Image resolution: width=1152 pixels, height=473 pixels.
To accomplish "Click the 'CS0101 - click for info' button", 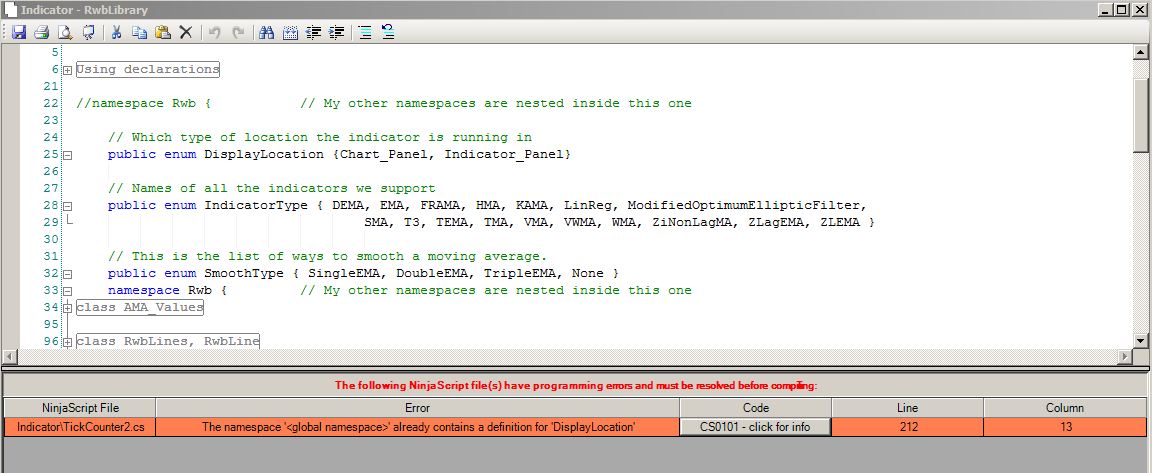I will (x=755, y=427).
